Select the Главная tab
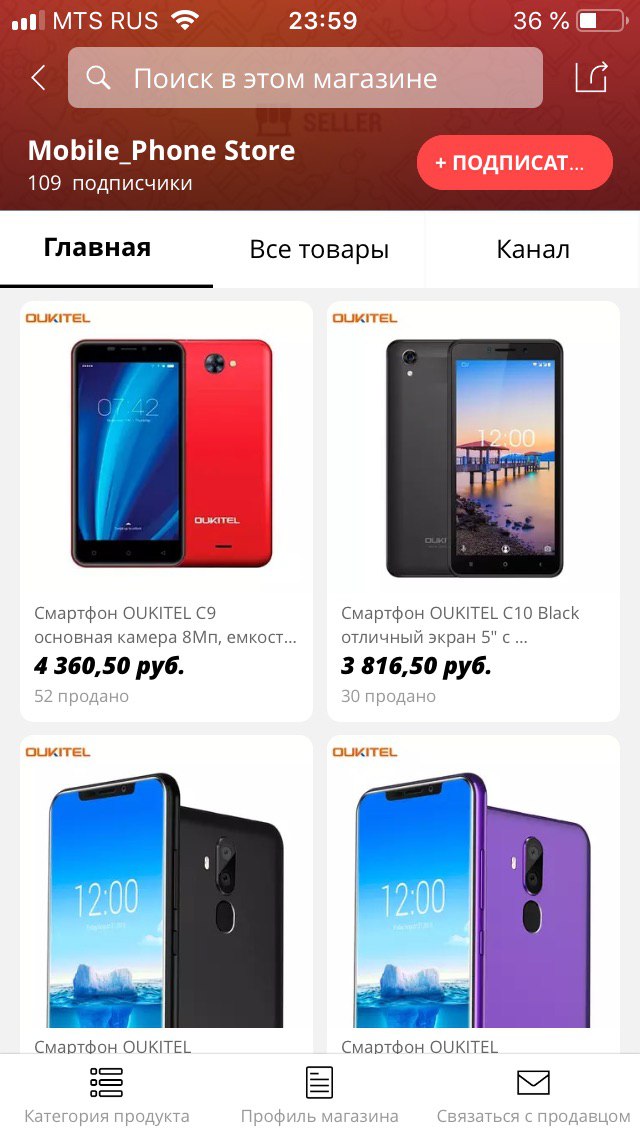Viewport: 640px width, 1136px height. pos(97,248)
